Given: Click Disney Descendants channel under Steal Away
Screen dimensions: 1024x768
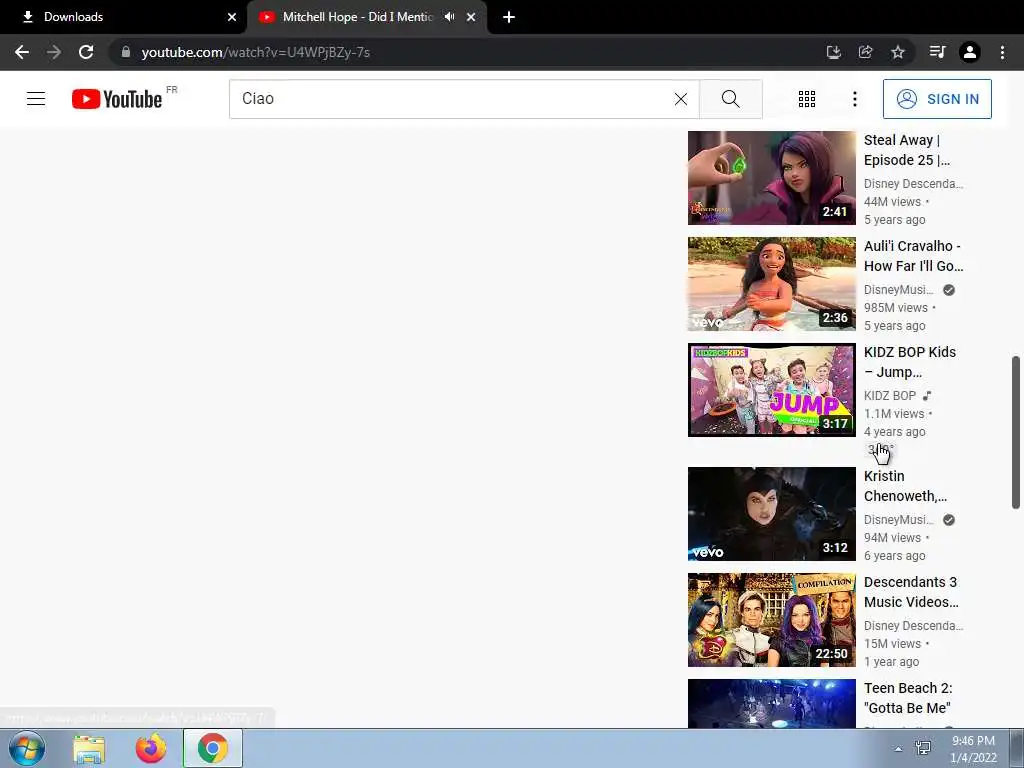Looking at the screenshot, I should click(913, 184).
